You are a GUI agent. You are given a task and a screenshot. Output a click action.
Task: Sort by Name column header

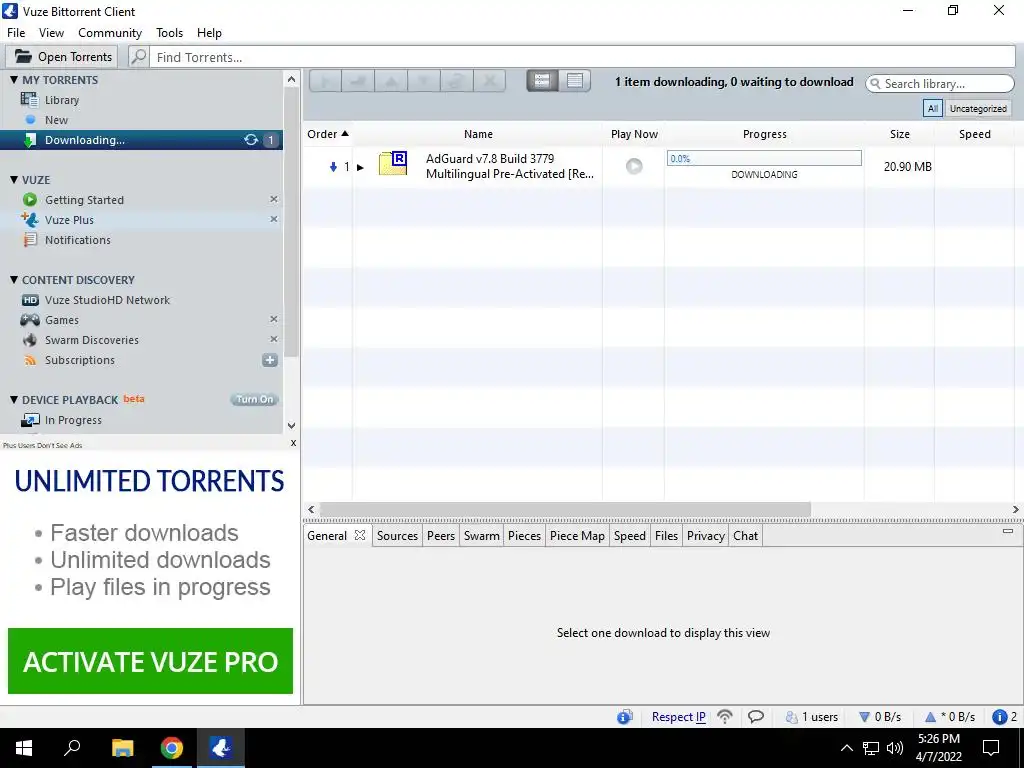click(x=478, y=134)
